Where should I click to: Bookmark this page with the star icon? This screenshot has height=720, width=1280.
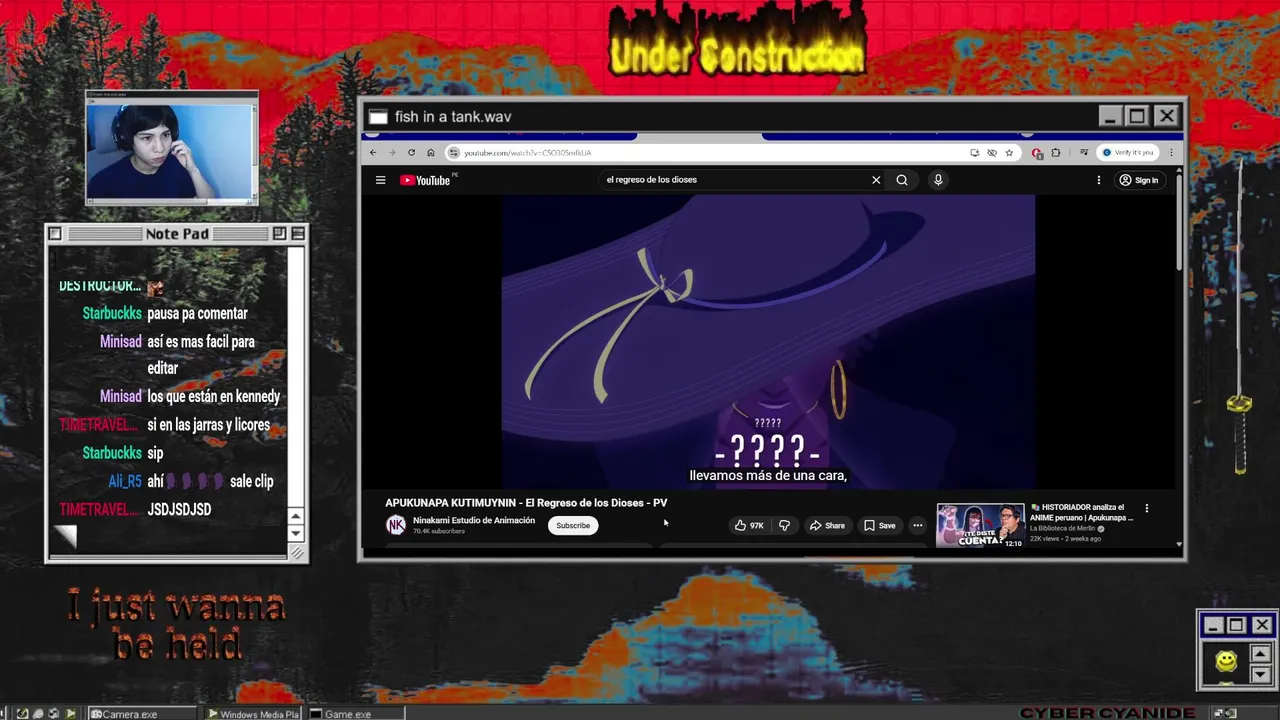pyautogui.click(x=1009, y=153)
